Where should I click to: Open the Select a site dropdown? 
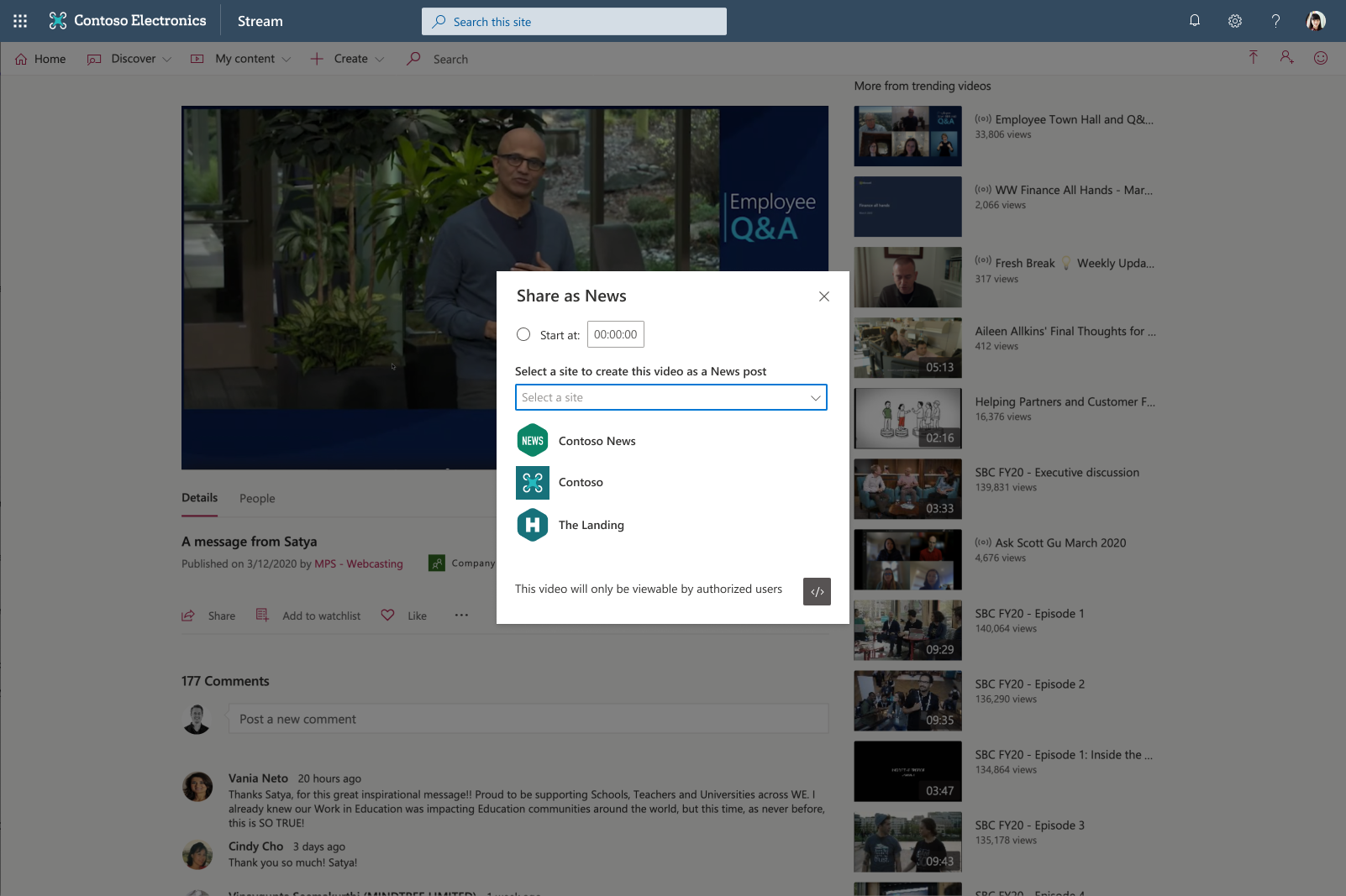[671, 397]
